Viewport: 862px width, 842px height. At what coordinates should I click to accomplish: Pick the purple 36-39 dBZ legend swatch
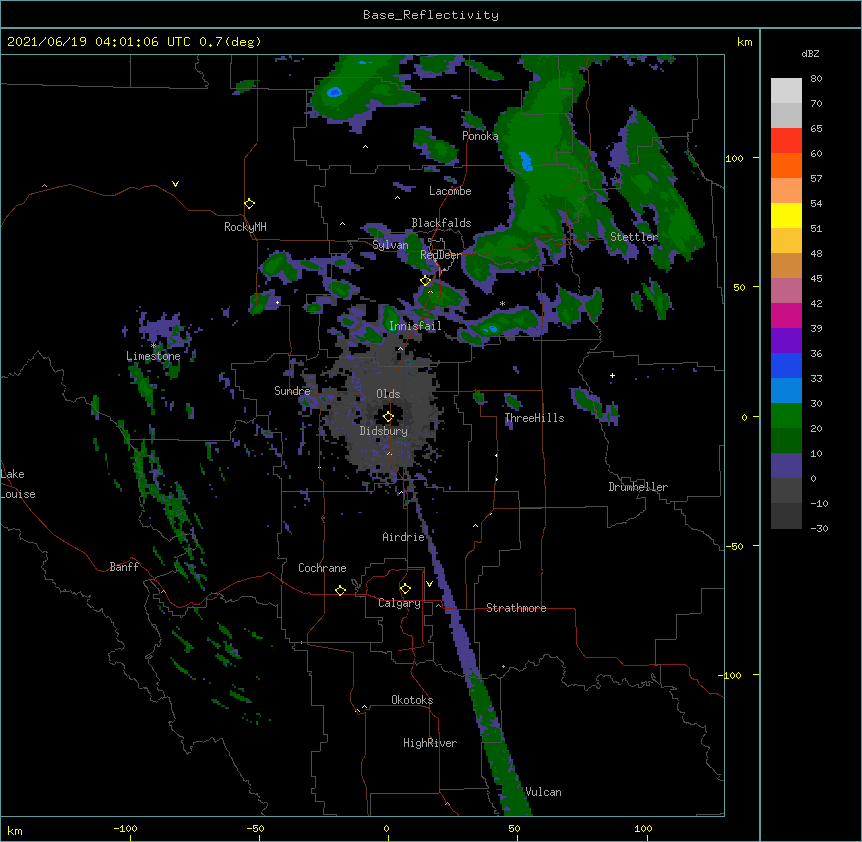tap(786, 341)
